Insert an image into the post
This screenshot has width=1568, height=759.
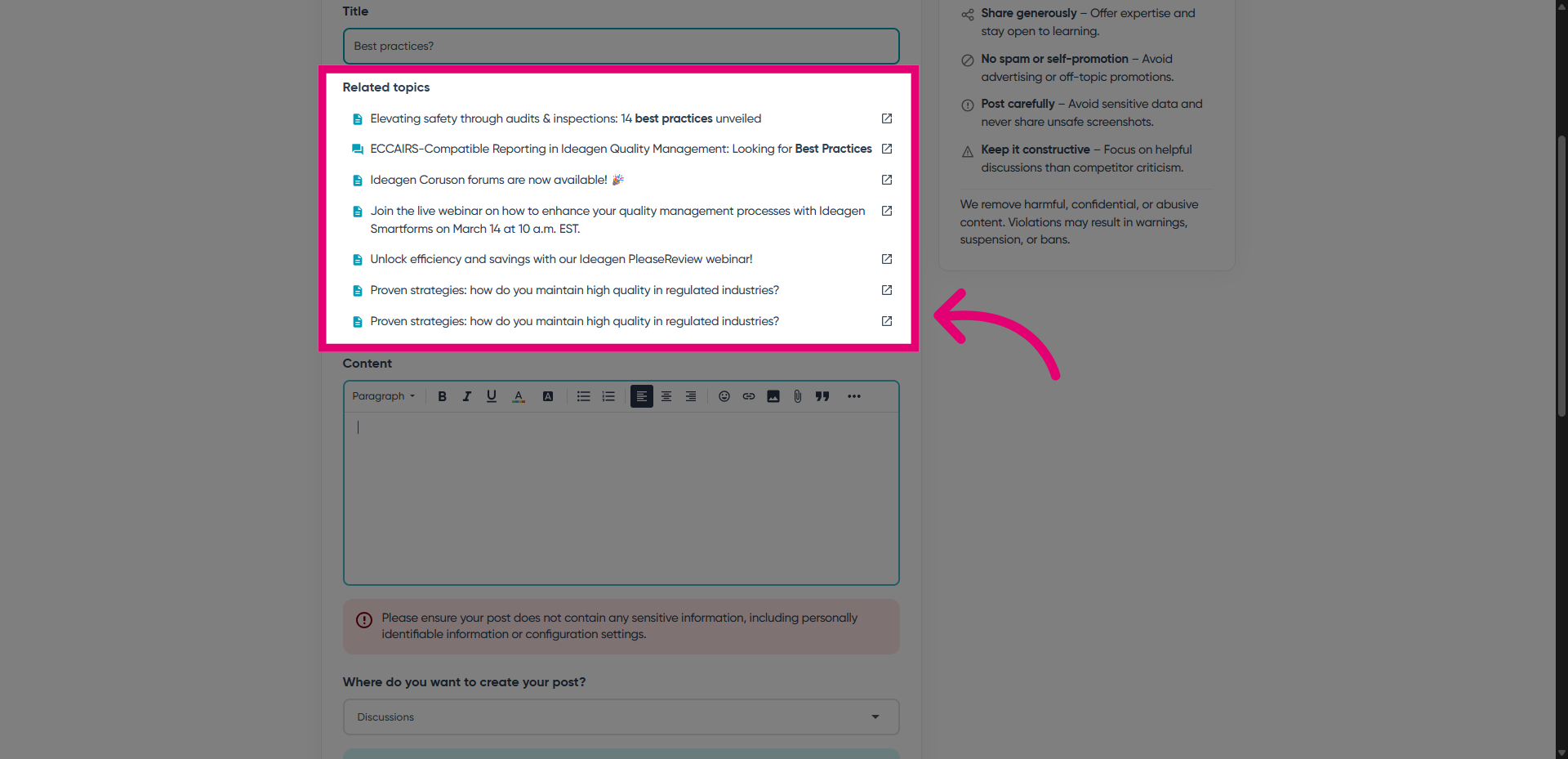(773, 396)
